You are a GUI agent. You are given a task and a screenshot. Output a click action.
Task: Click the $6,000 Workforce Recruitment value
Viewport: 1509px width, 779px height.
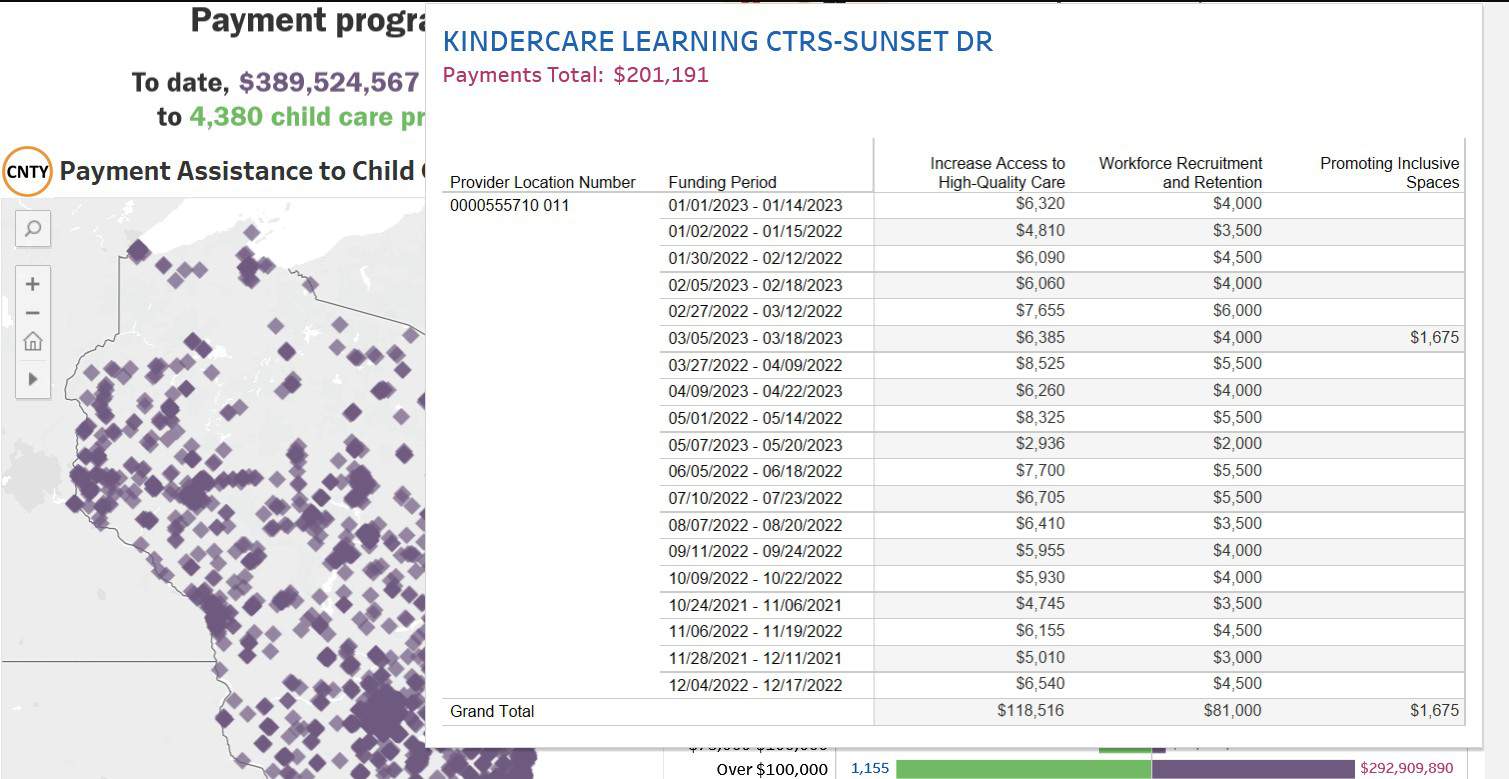pos(1237,310)
